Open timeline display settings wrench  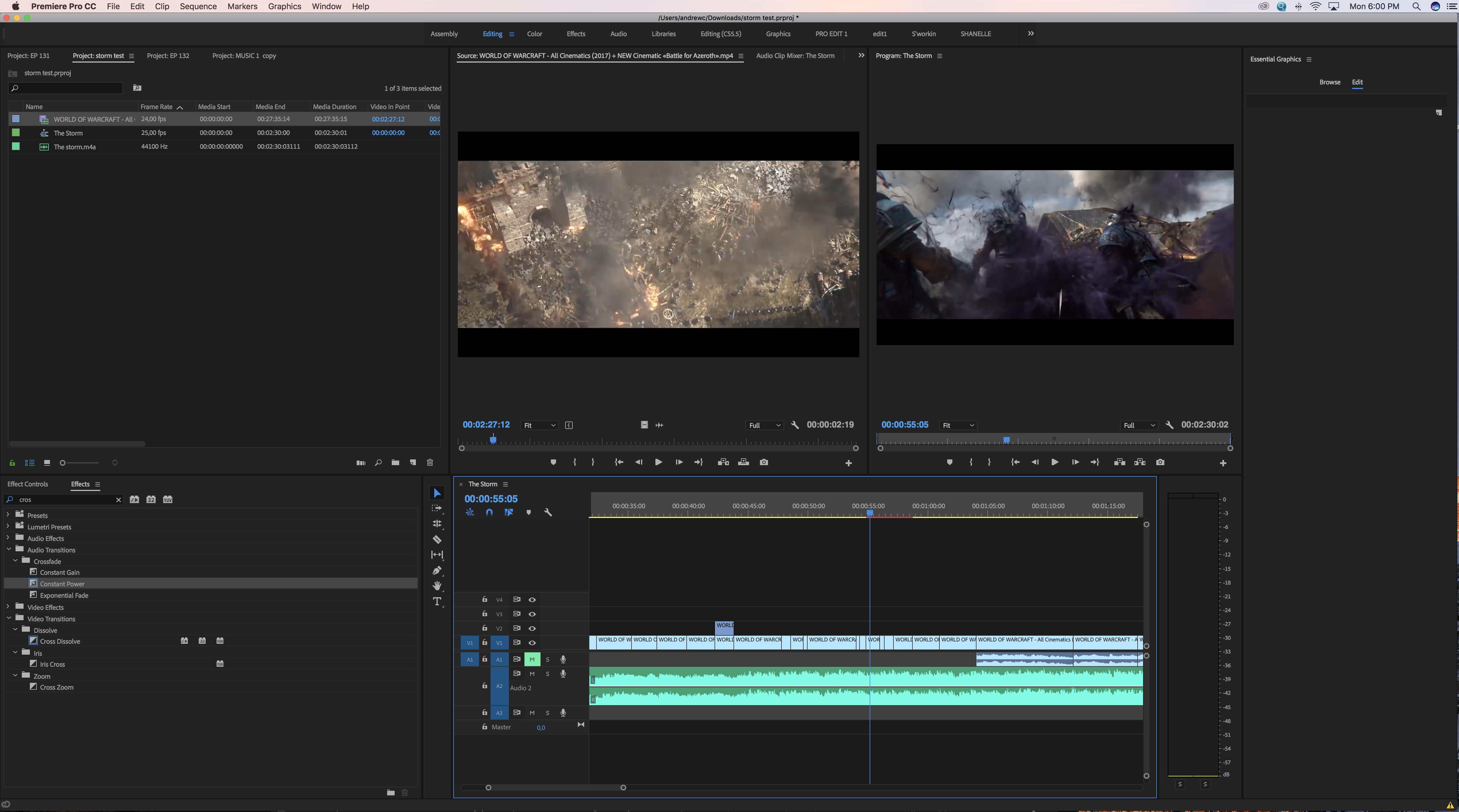pos(548,512)
